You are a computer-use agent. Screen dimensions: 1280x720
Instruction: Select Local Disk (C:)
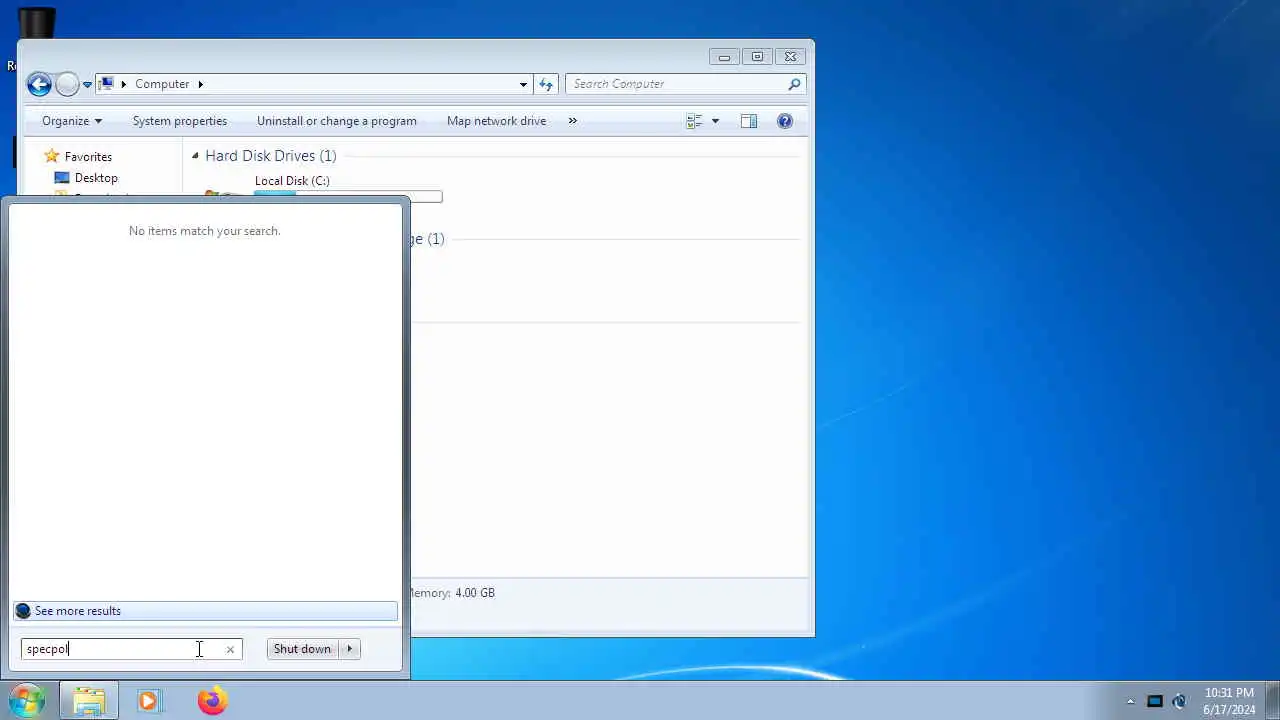(x=292, y=181)
